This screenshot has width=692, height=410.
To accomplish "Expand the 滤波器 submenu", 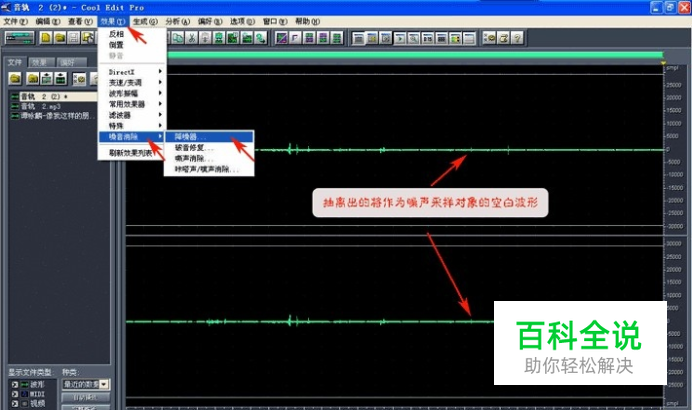I will [x=132, y=115].
